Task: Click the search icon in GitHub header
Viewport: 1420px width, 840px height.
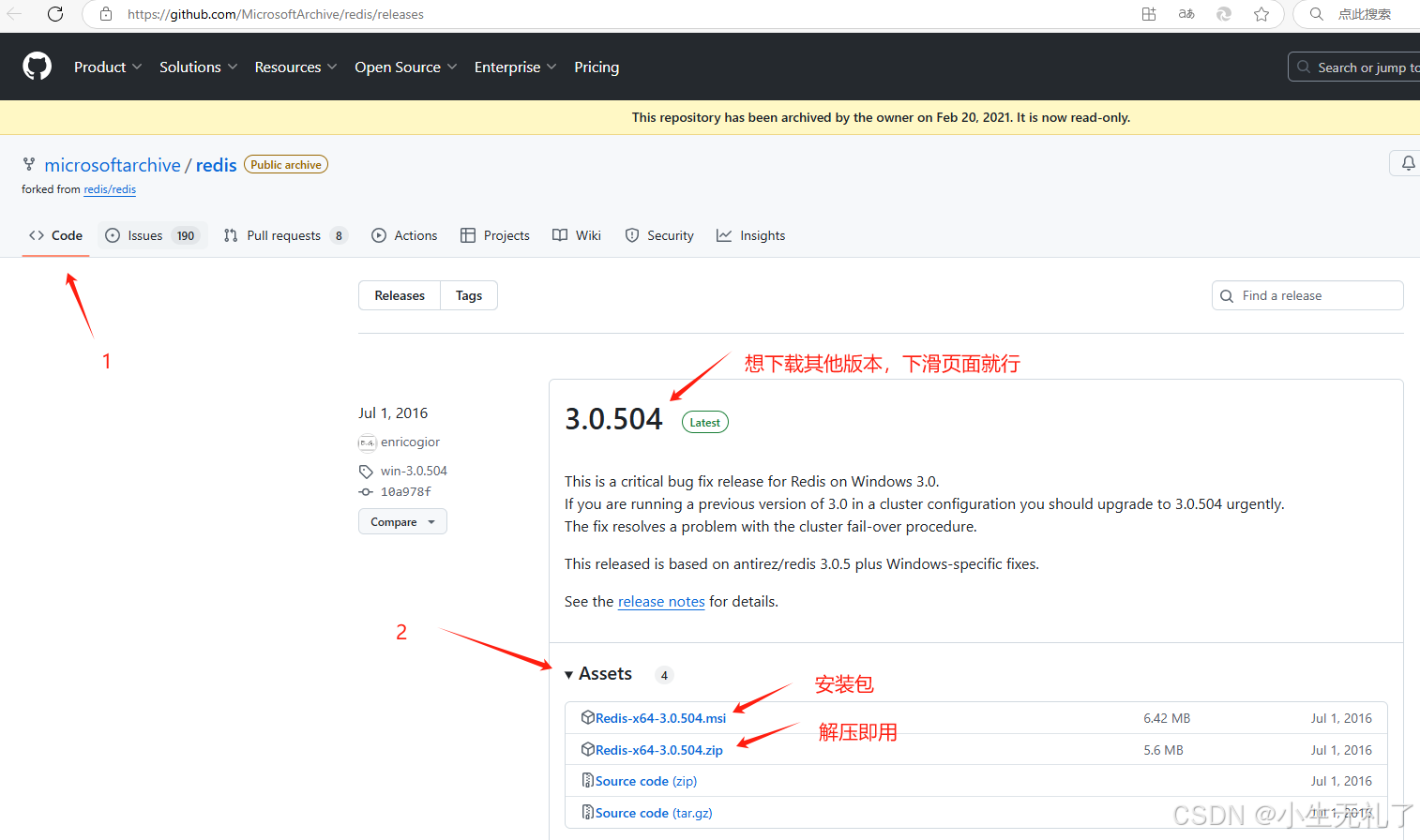Action: click(1304, 67)
